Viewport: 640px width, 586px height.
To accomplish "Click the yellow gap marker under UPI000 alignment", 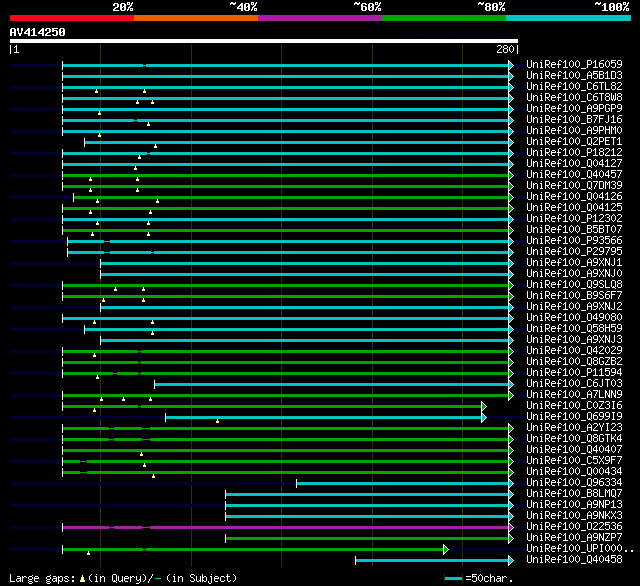I will point(89,553).
